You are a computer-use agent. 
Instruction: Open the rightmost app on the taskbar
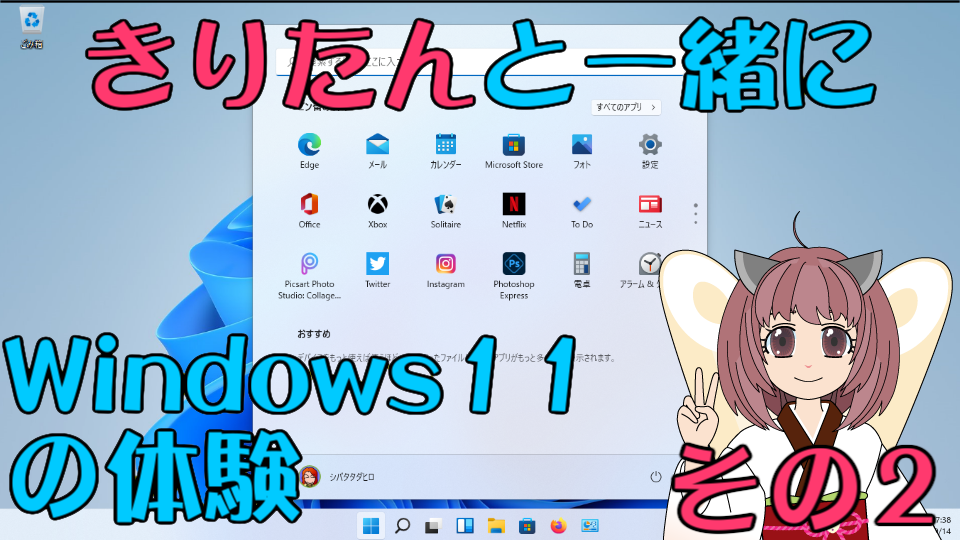[590, 525]
